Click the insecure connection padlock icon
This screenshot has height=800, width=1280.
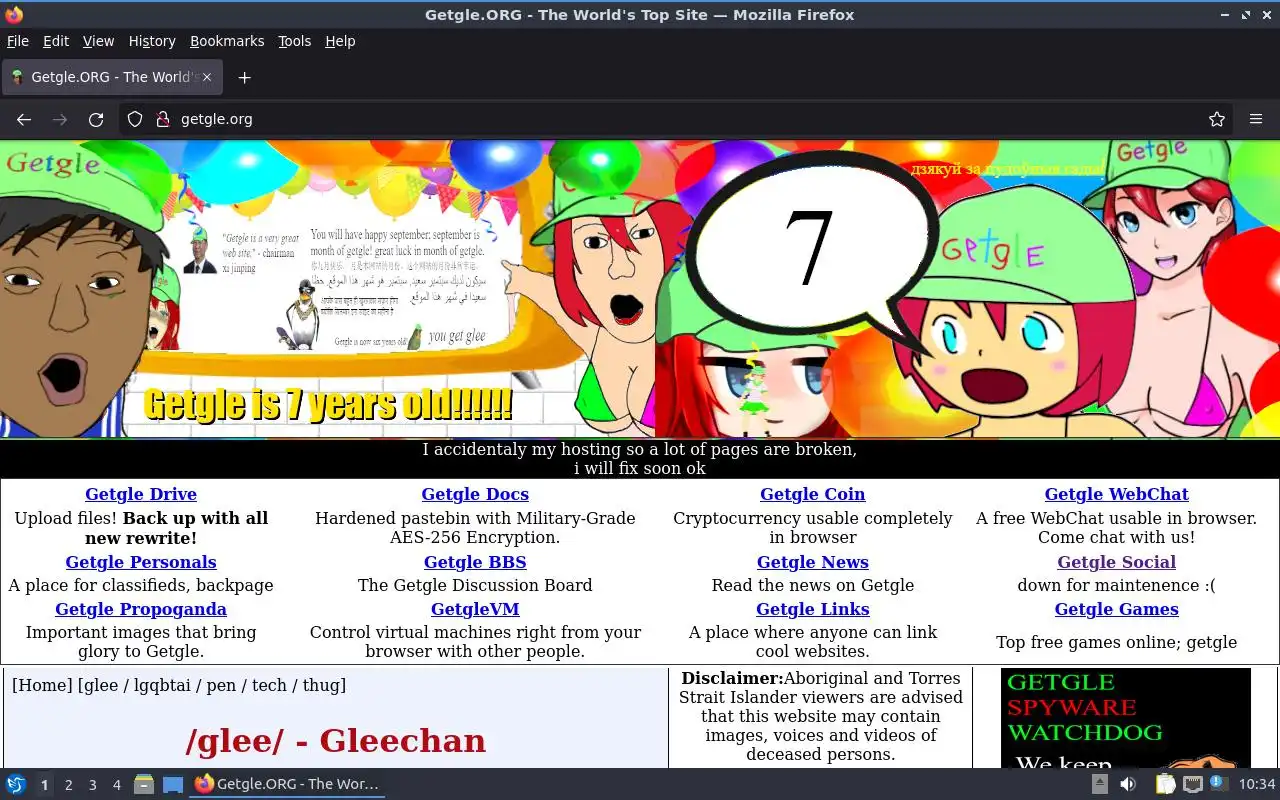[x=163, y=119]
